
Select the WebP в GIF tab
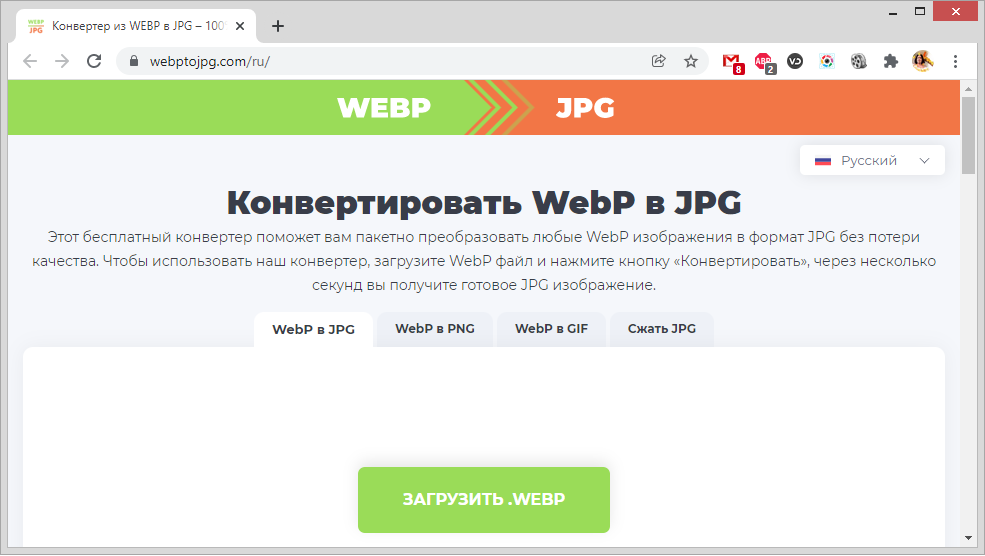[551, 329]
